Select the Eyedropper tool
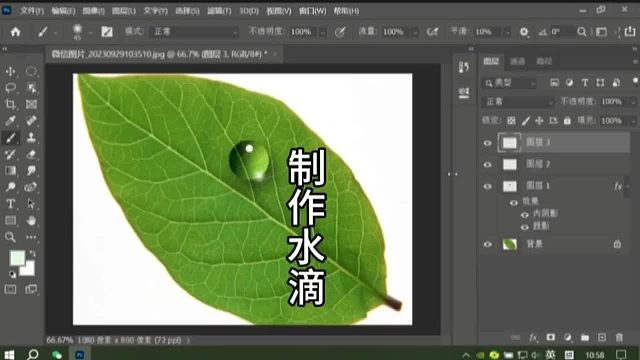 tap(10, 121)
